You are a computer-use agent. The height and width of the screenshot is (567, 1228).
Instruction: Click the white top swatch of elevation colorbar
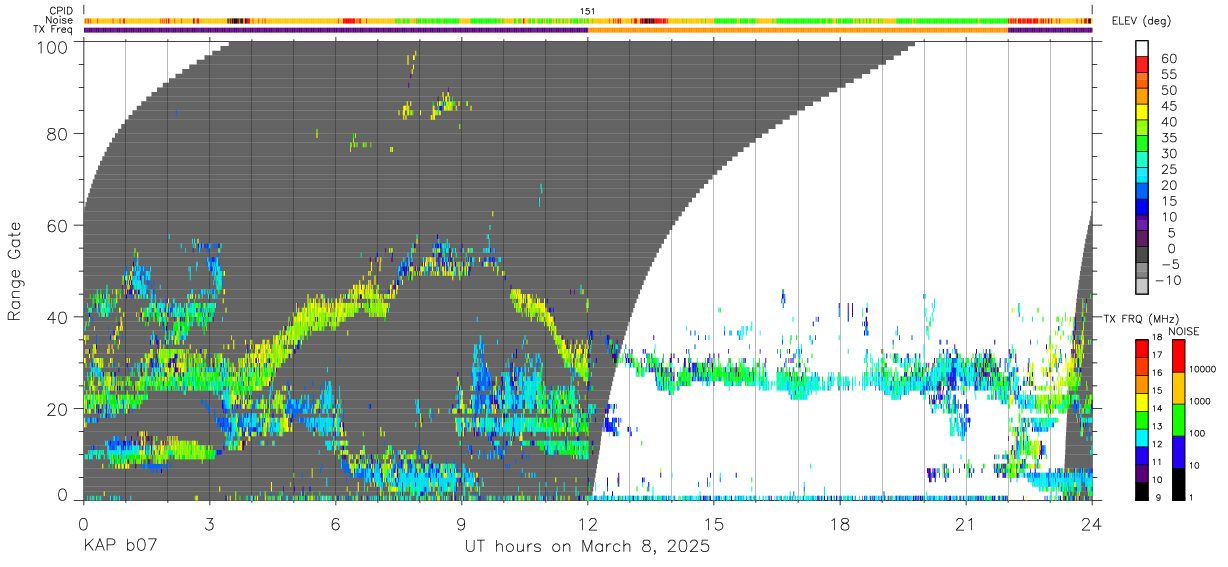click(1143, 48)
